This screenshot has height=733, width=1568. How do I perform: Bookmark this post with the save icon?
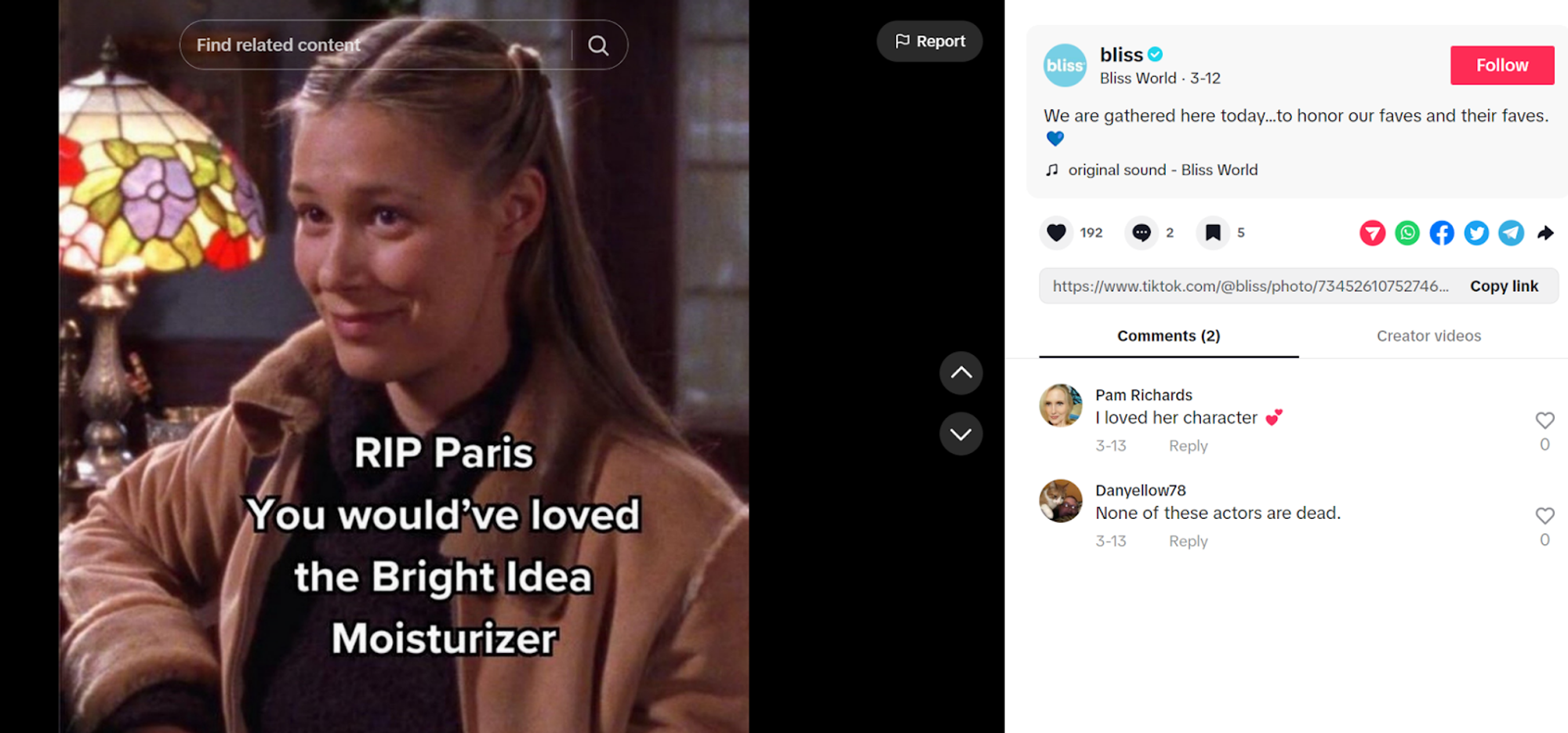point(1213,233)
